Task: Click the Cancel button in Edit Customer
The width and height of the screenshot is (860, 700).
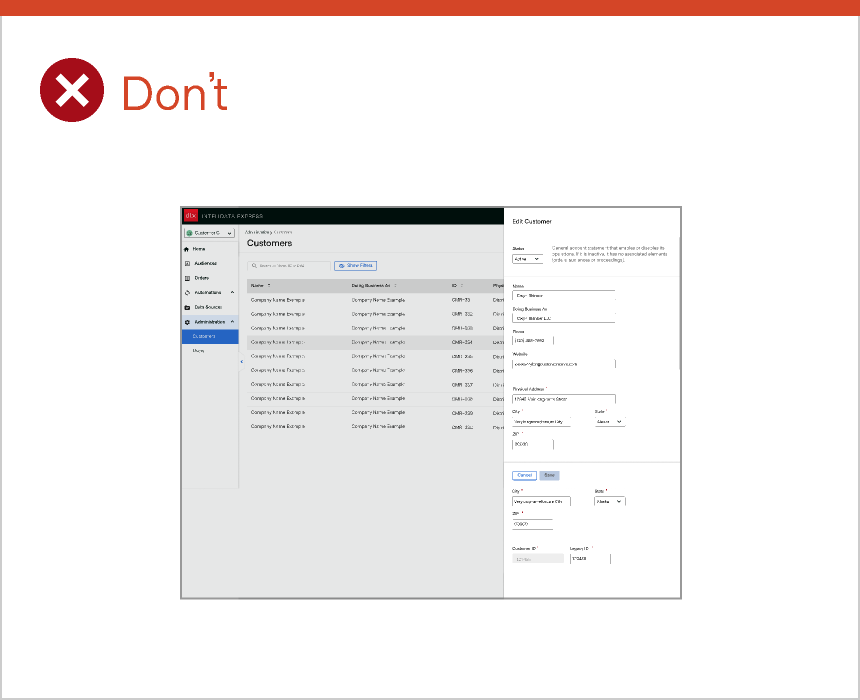Action: 525,475
